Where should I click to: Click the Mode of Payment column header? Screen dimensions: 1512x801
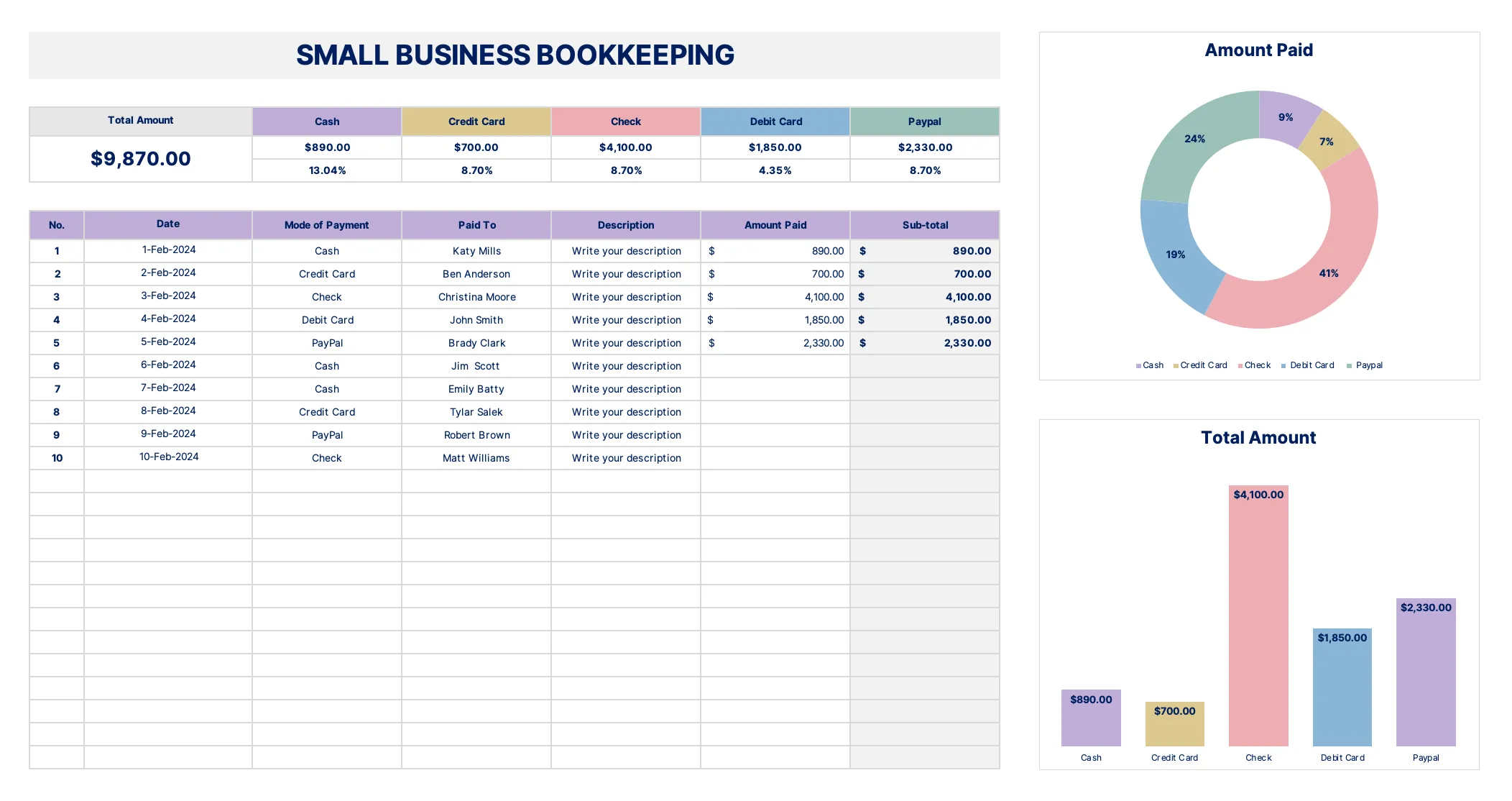click(326, 225)
